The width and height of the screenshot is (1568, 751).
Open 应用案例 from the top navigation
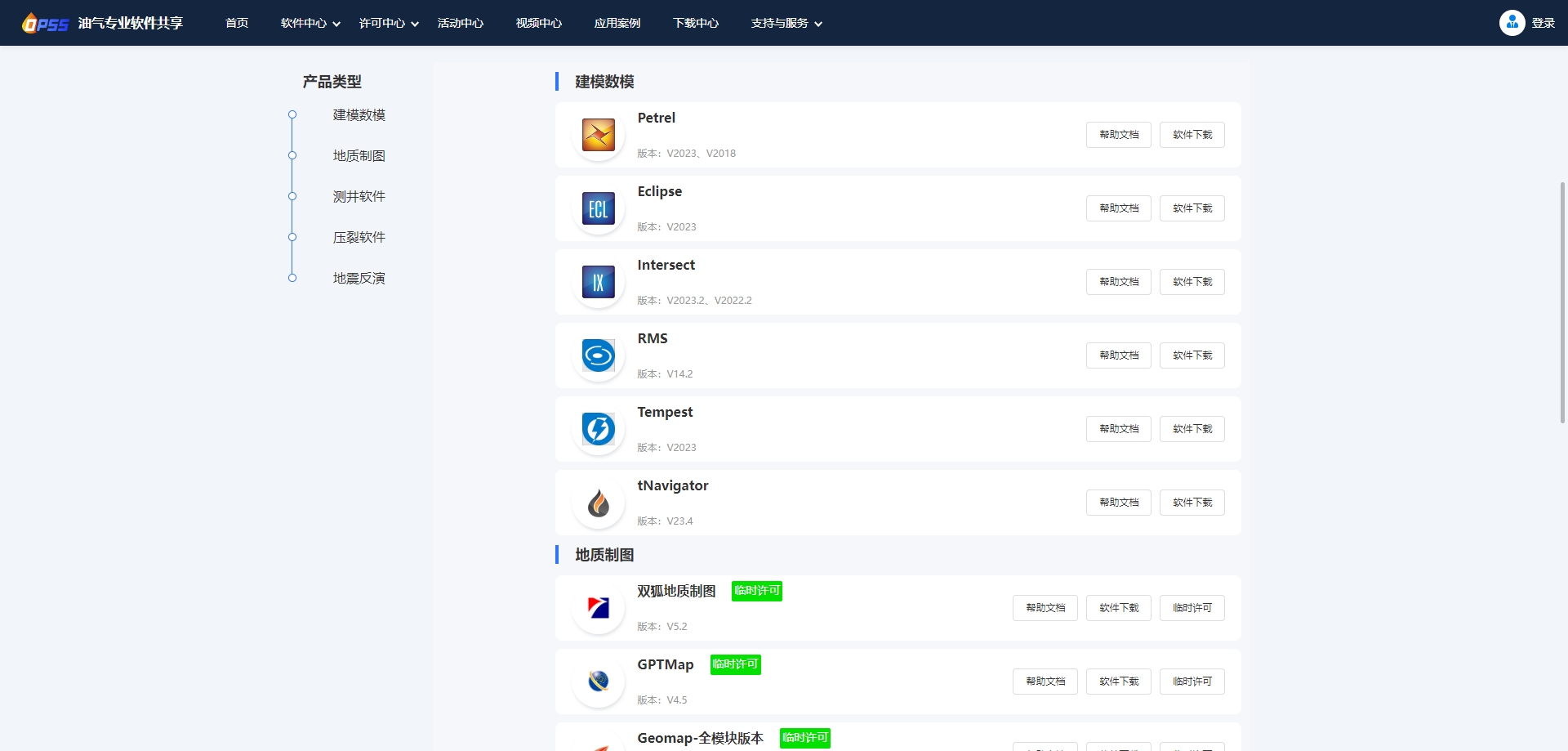tap(617, 23)
